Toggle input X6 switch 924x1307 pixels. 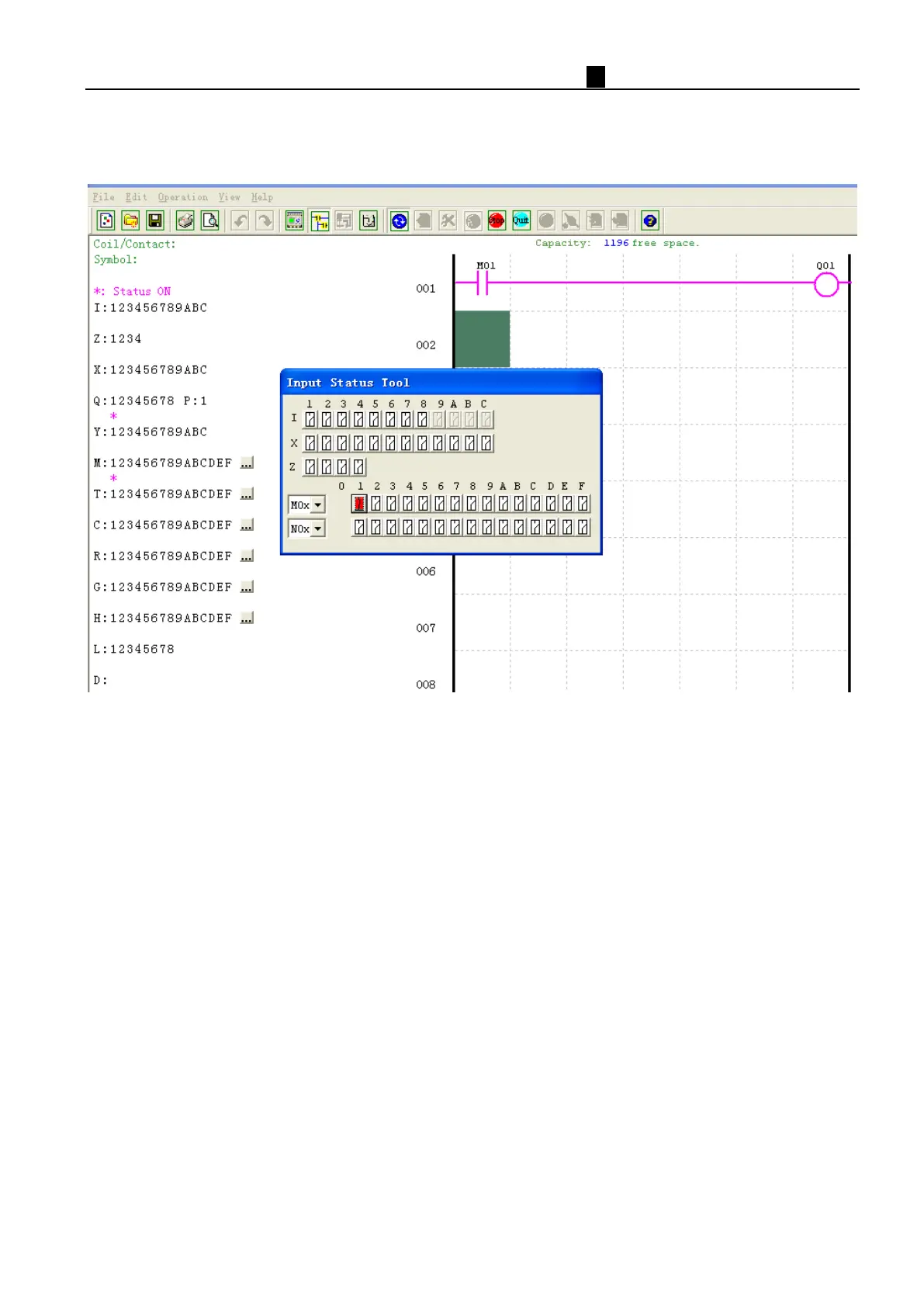pyautogui.click(x=390, y=443)
